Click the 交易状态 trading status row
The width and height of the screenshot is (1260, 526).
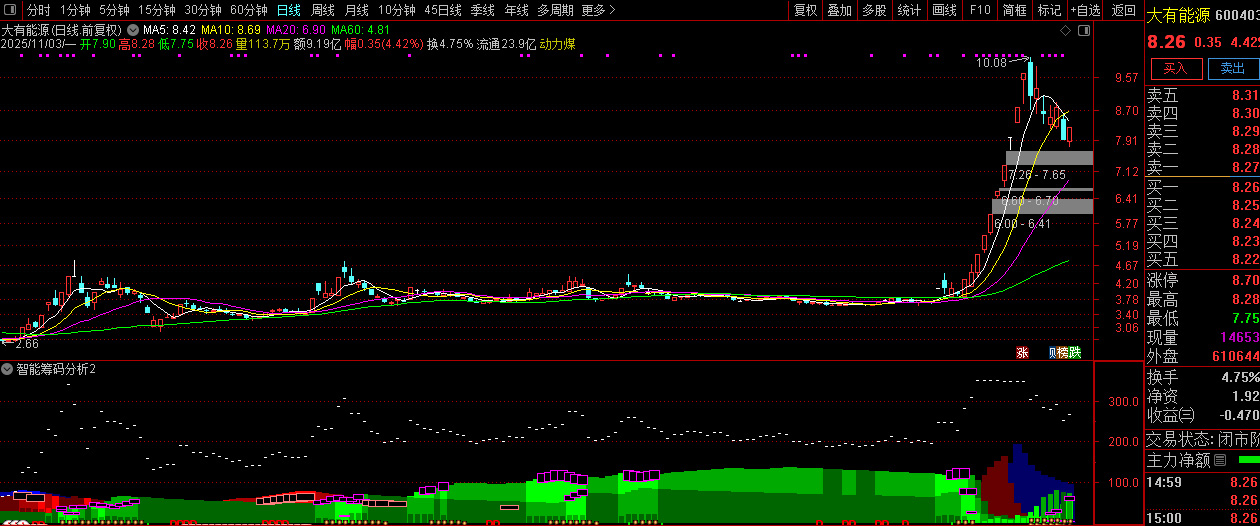pos(1202,439)
